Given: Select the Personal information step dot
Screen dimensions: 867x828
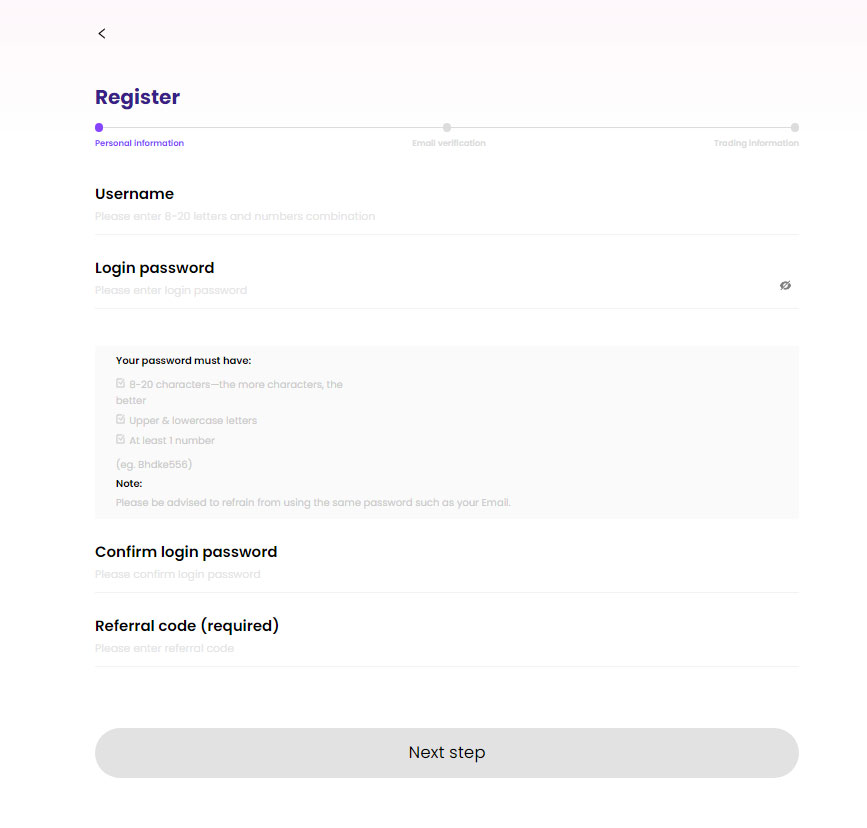Looking at the screenshot, I should click(x=99, y=128).
